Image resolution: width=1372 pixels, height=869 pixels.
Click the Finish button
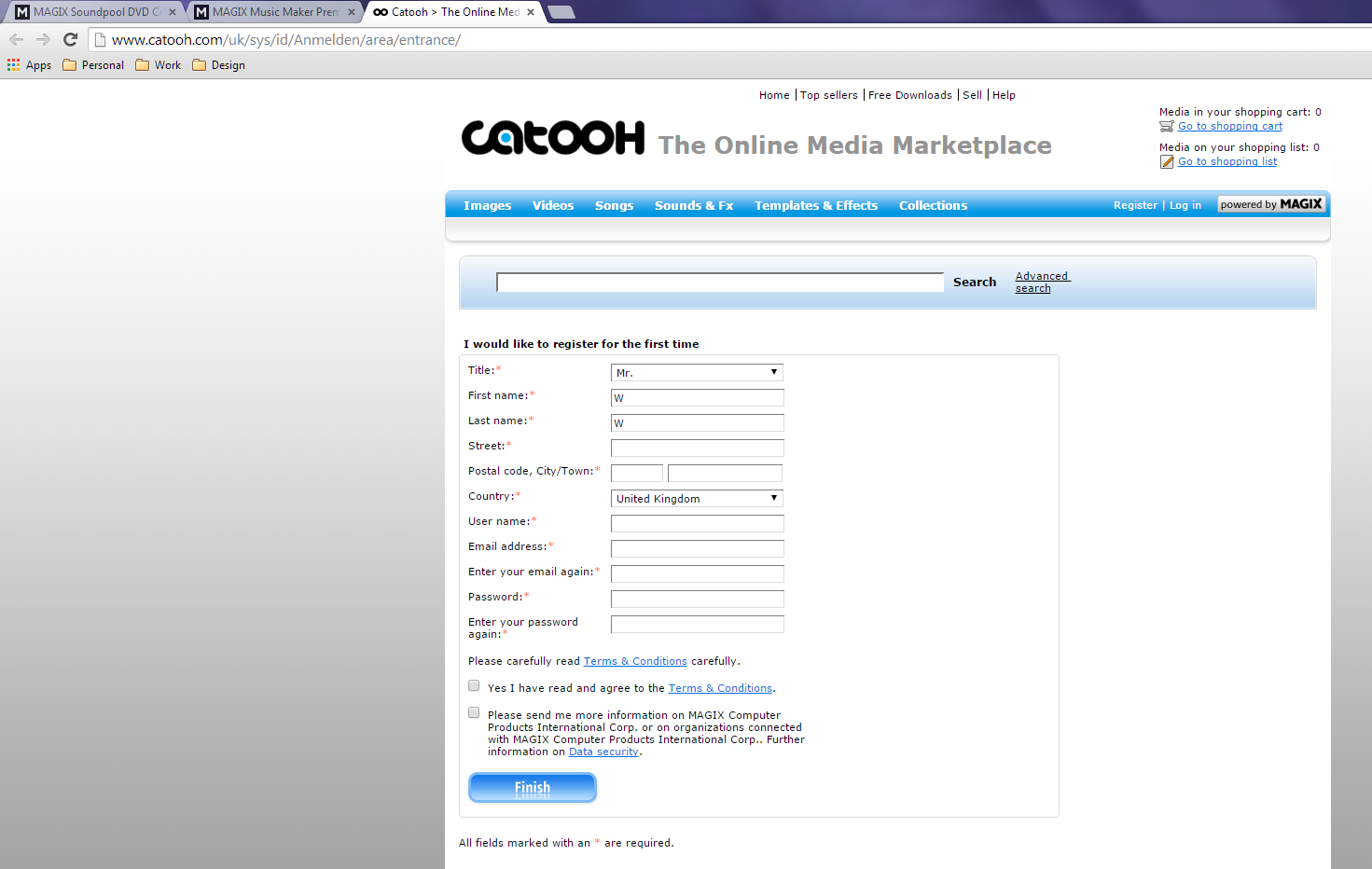point(533,788)
